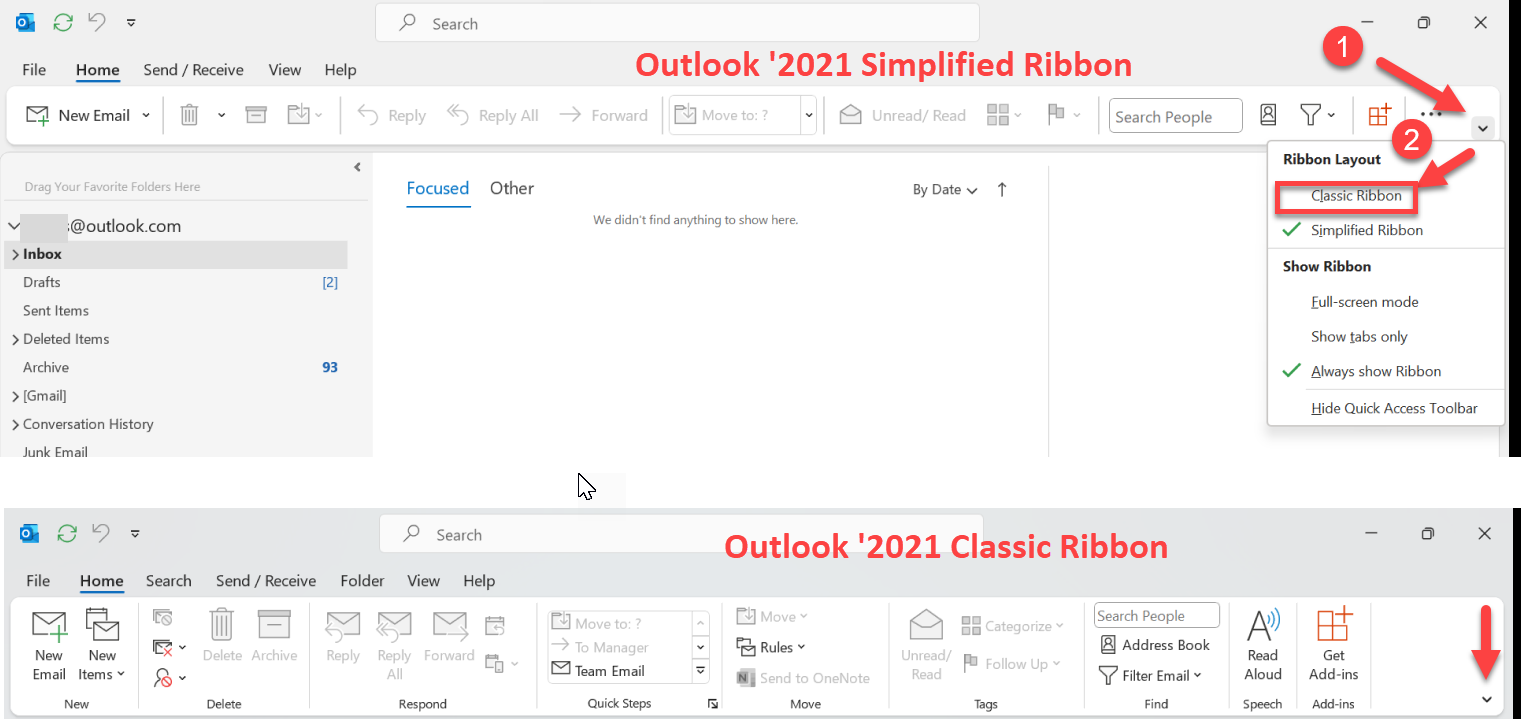Click Move to folder icon in Simplified Ribbon
Screen dimensions: 1521x719
point(299,115)
